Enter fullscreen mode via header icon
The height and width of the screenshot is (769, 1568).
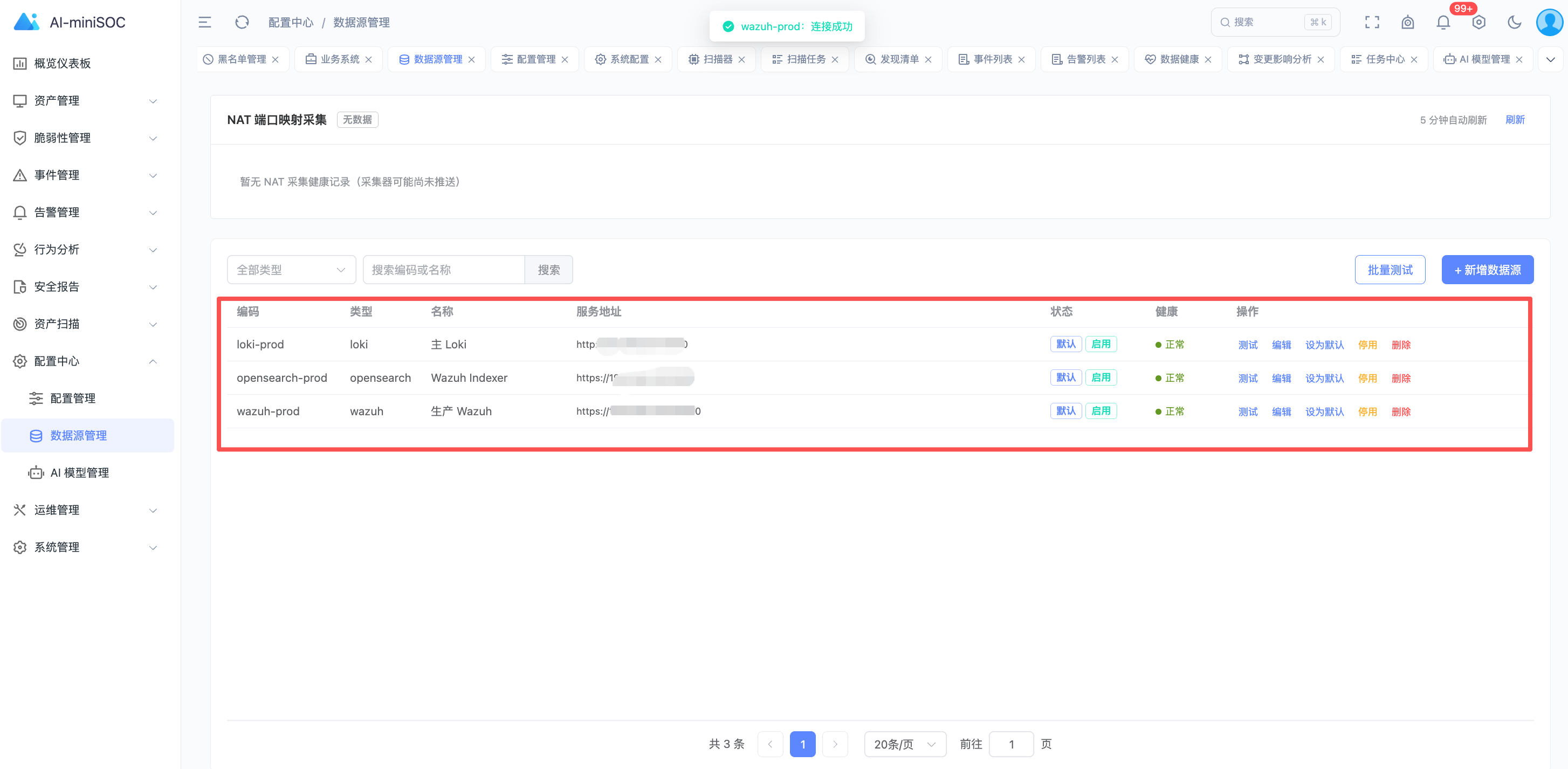(x=1372, y=23)
